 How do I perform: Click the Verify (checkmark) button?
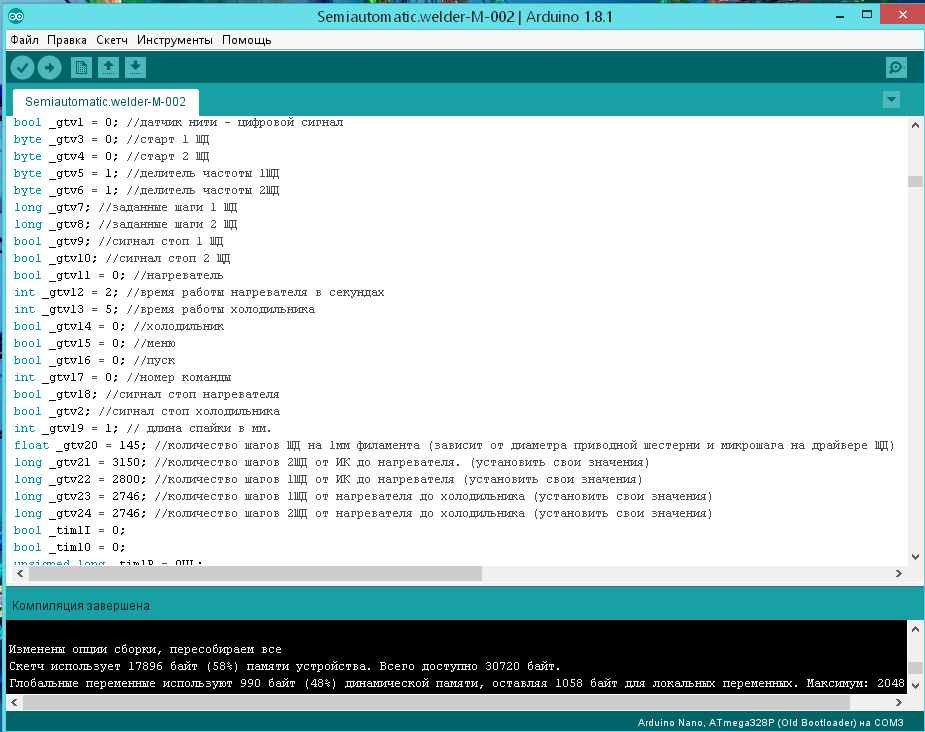tap(22, 68)
